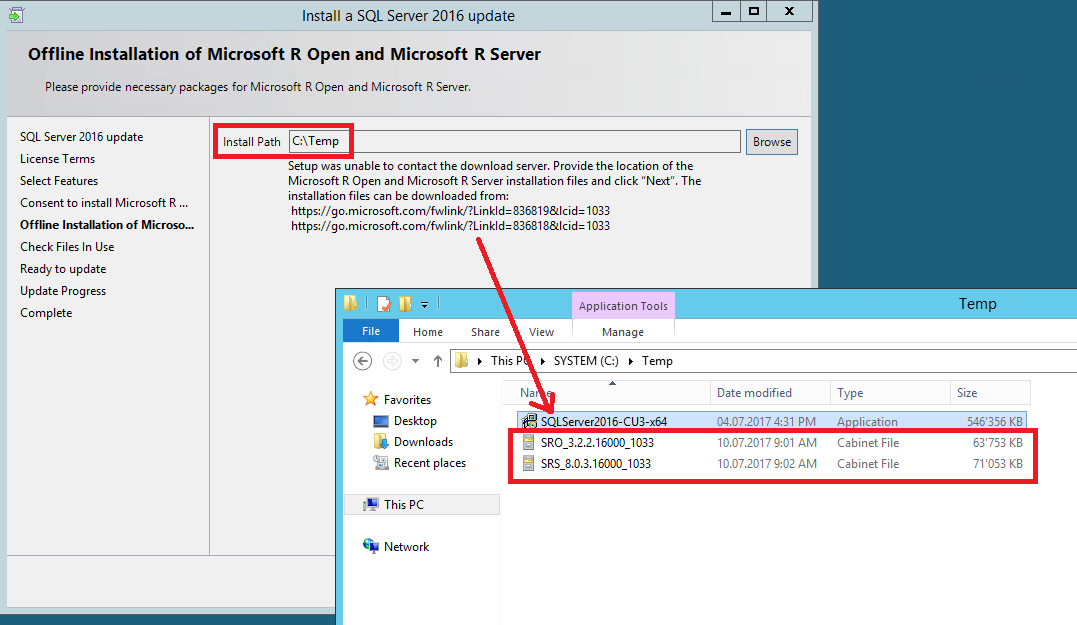Screen dimensions: 1077x625
Task: Click the Install Path text field
Action: click(514, 141)
